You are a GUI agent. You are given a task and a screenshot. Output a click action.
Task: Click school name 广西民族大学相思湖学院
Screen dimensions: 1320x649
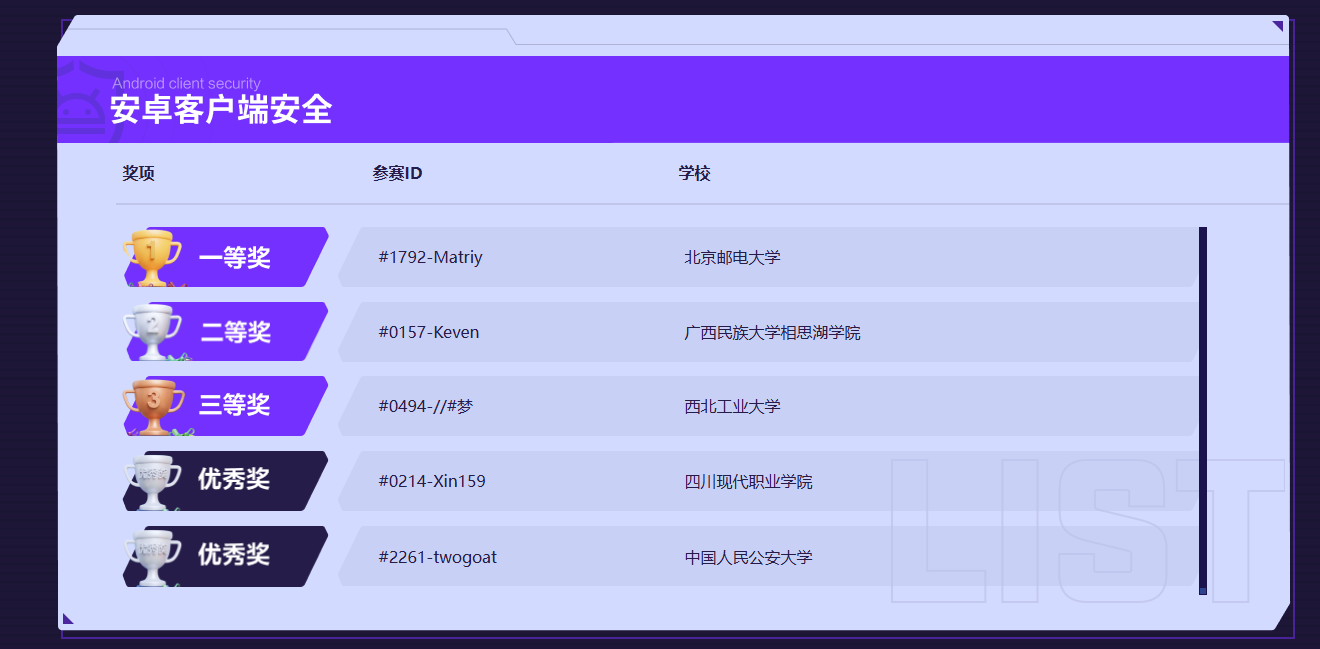(x=772, y=332)
